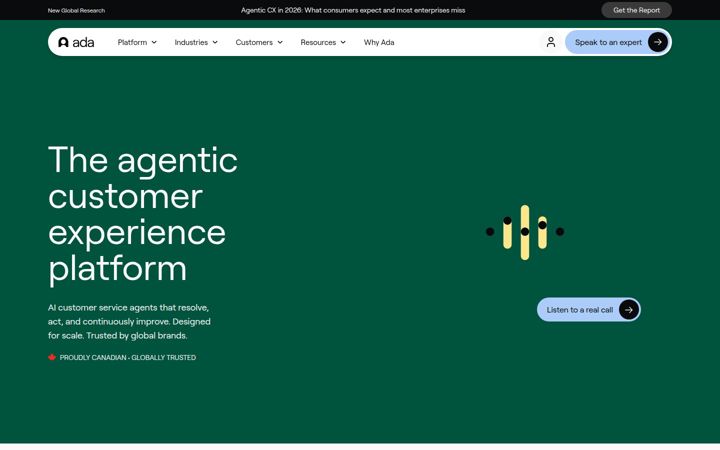Expand the Industries chevron arrow
The height and width of the screenshot is (450, 720).
(215, 42)
